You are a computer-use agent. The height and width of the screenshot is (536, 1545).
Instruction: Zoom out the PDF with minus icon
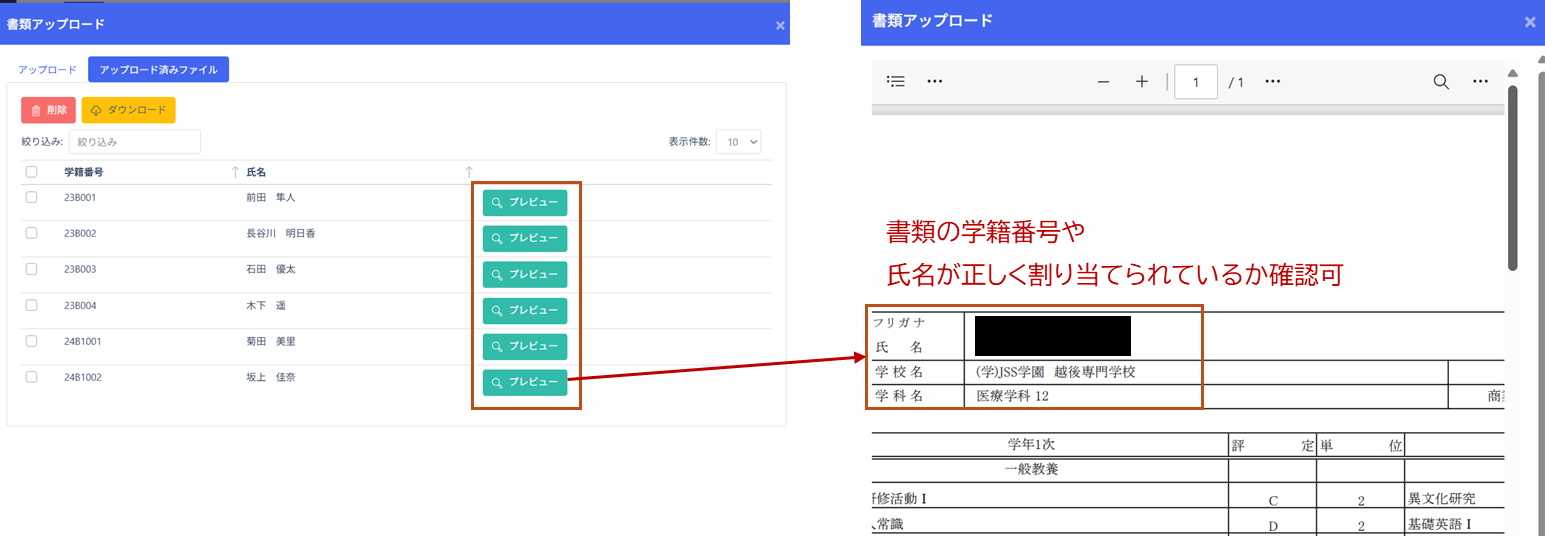1103,82
